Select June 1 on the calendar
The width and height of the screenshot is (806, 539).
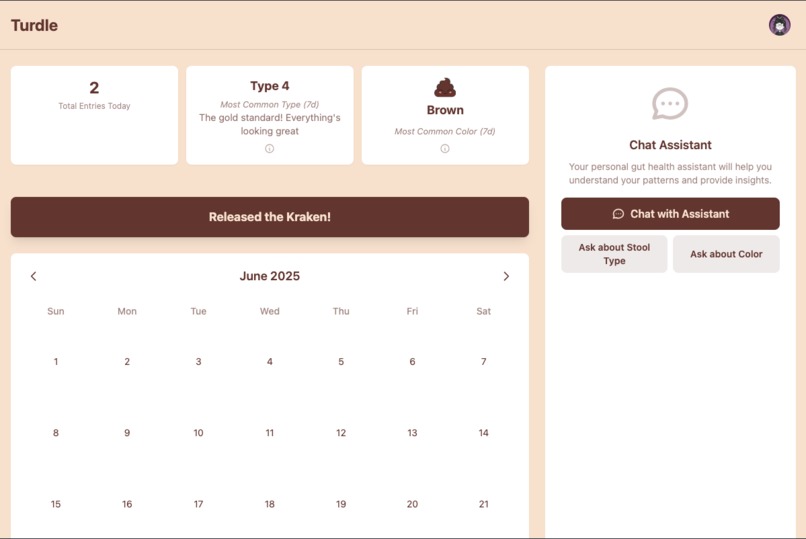(56, 362)
